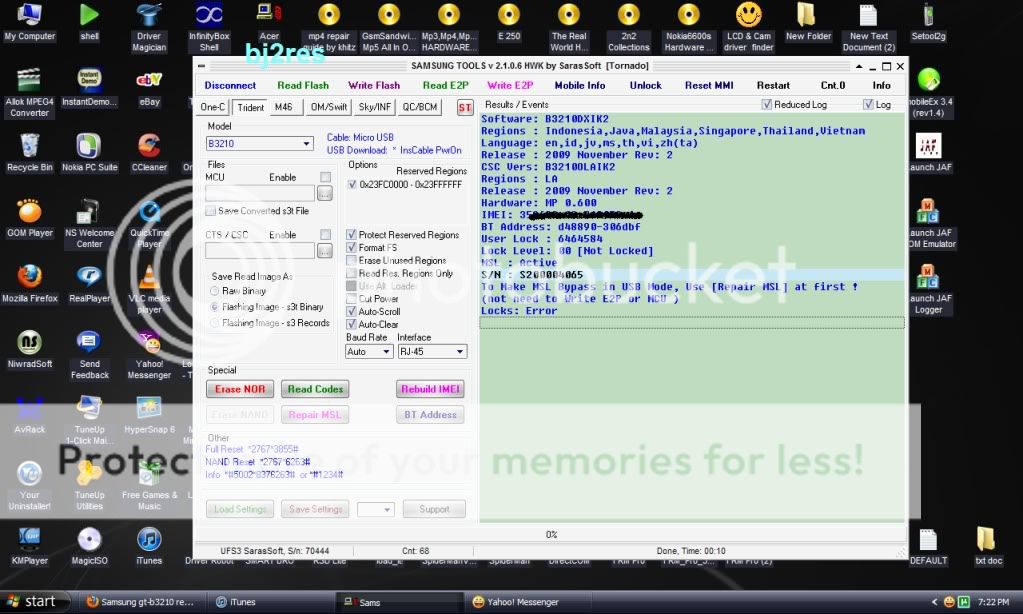Open dropdown next to Save Settings

click(375, 509)
